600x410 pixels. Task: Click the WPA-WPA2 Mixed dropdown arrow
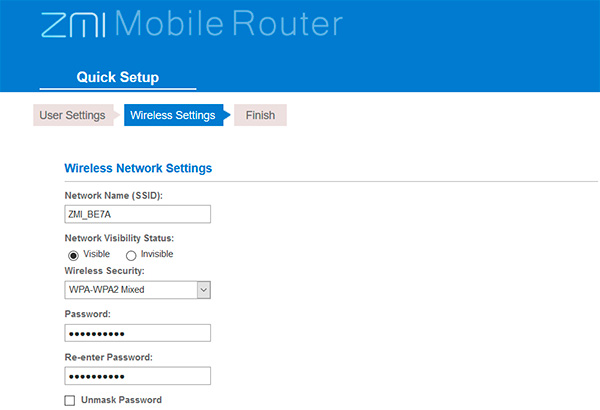[x=203, y=289]
